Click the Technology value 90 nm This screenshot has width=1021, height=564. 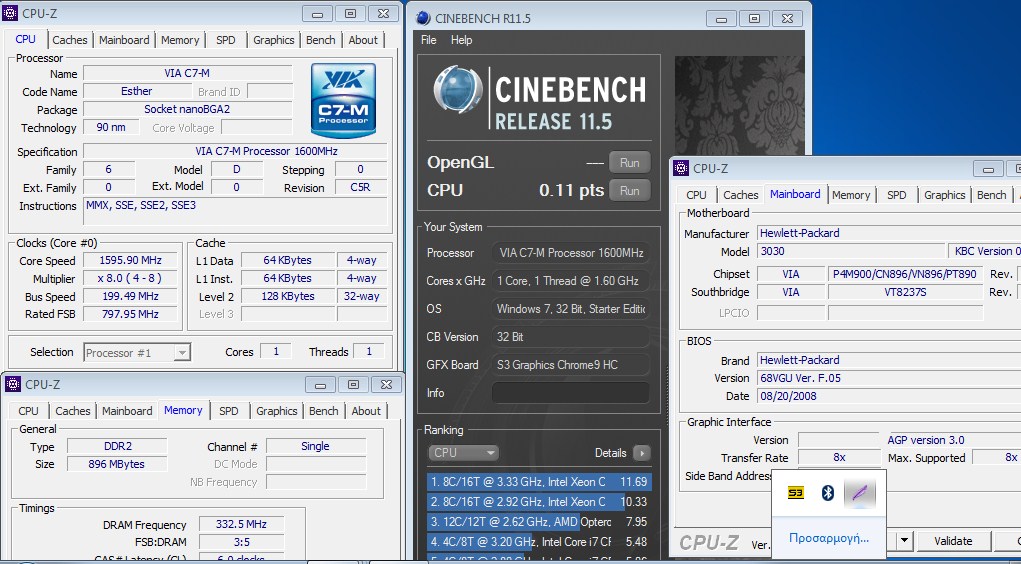[x=111, y=127]
